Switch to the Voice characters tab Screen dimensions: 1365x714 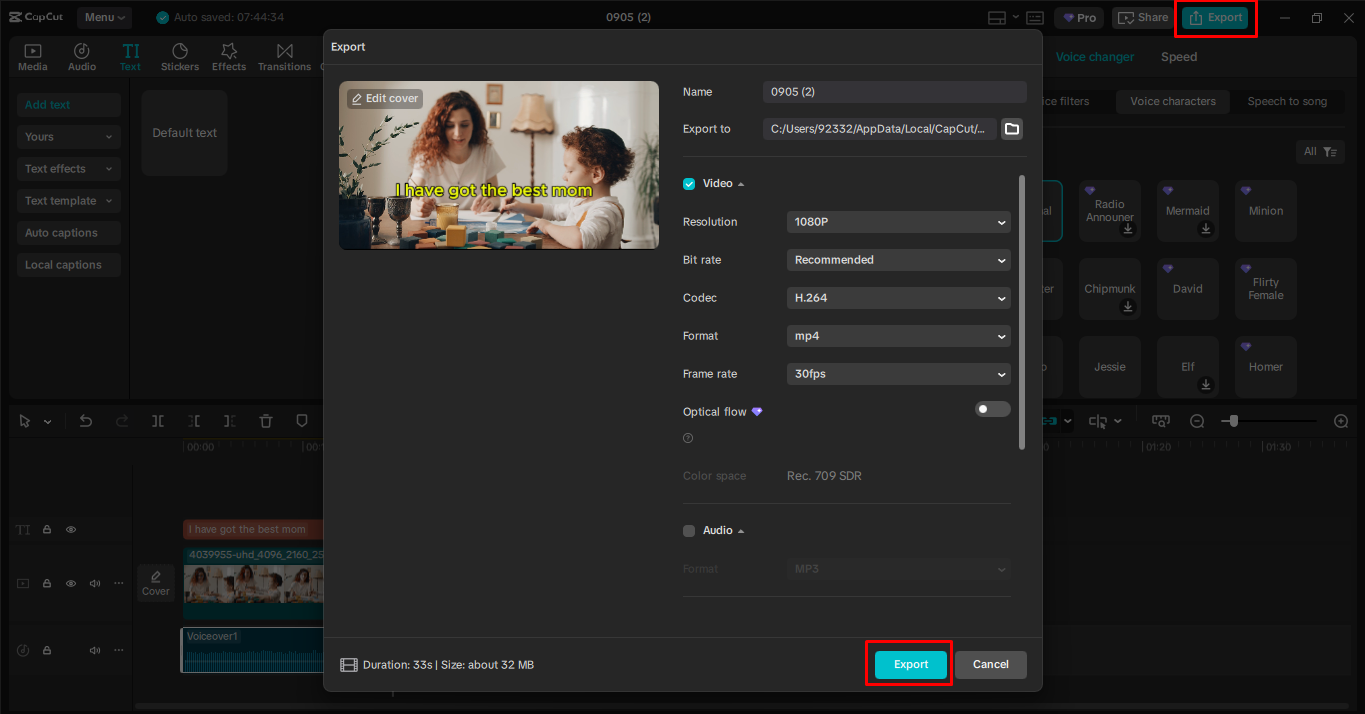(1172, 101)
